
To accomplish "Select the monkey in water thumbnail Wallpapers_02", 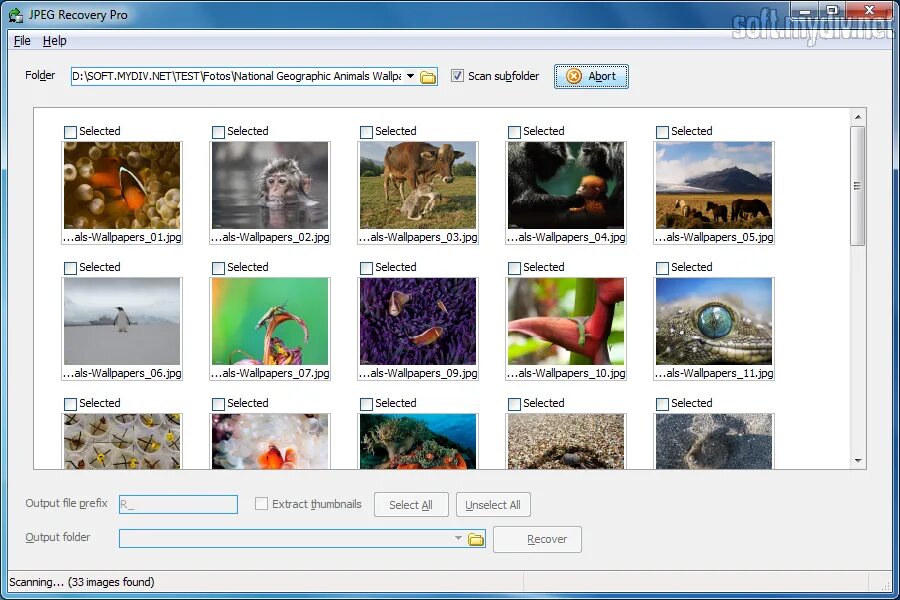I will [270, 185].
